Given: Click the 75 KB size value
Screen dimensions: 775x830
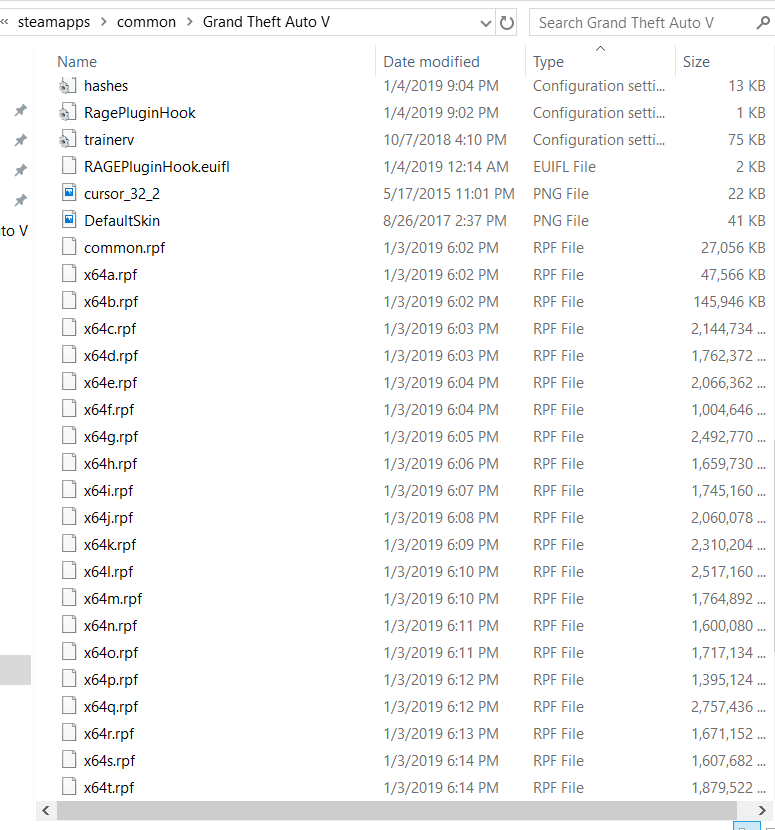Looking at the screenshot, I should point(747,140).
